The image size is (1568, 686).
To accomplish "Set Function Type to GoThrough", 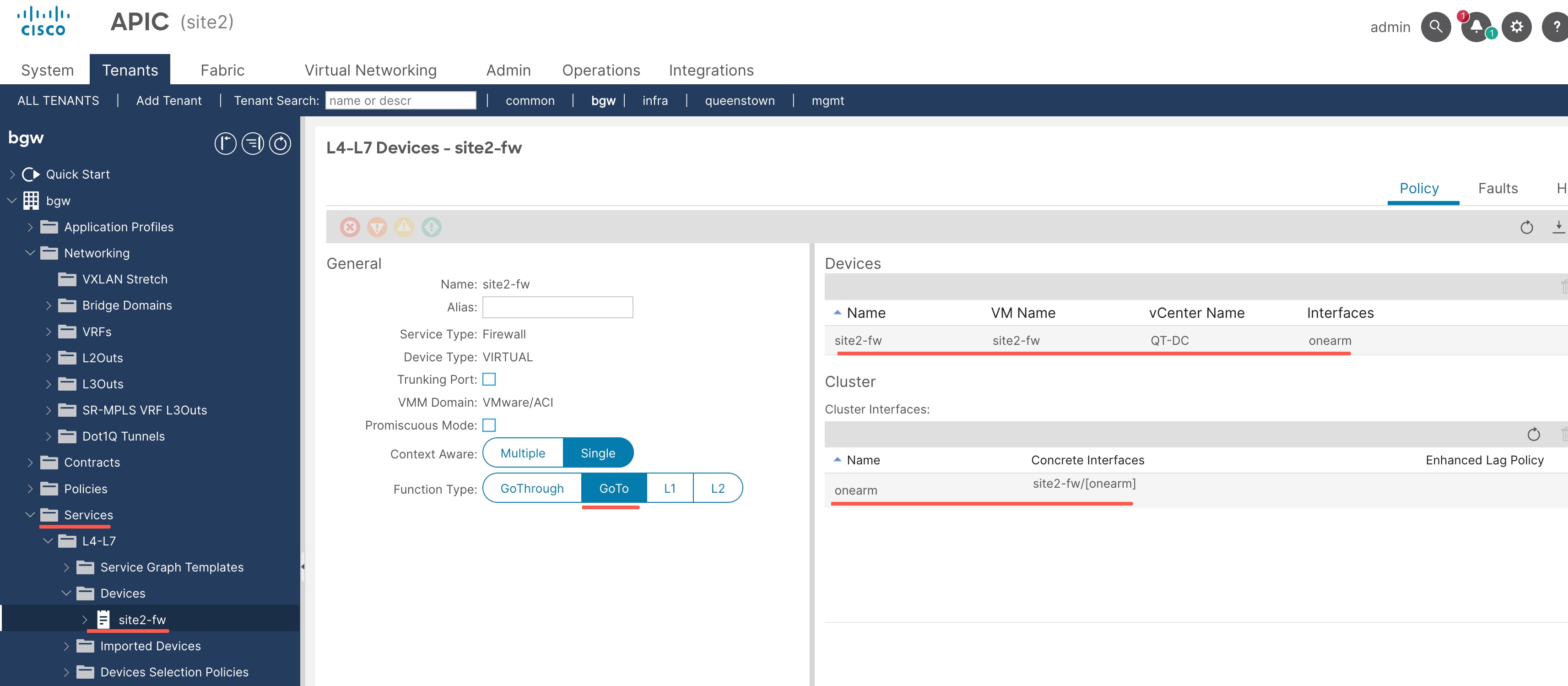I will click(532, 488).
